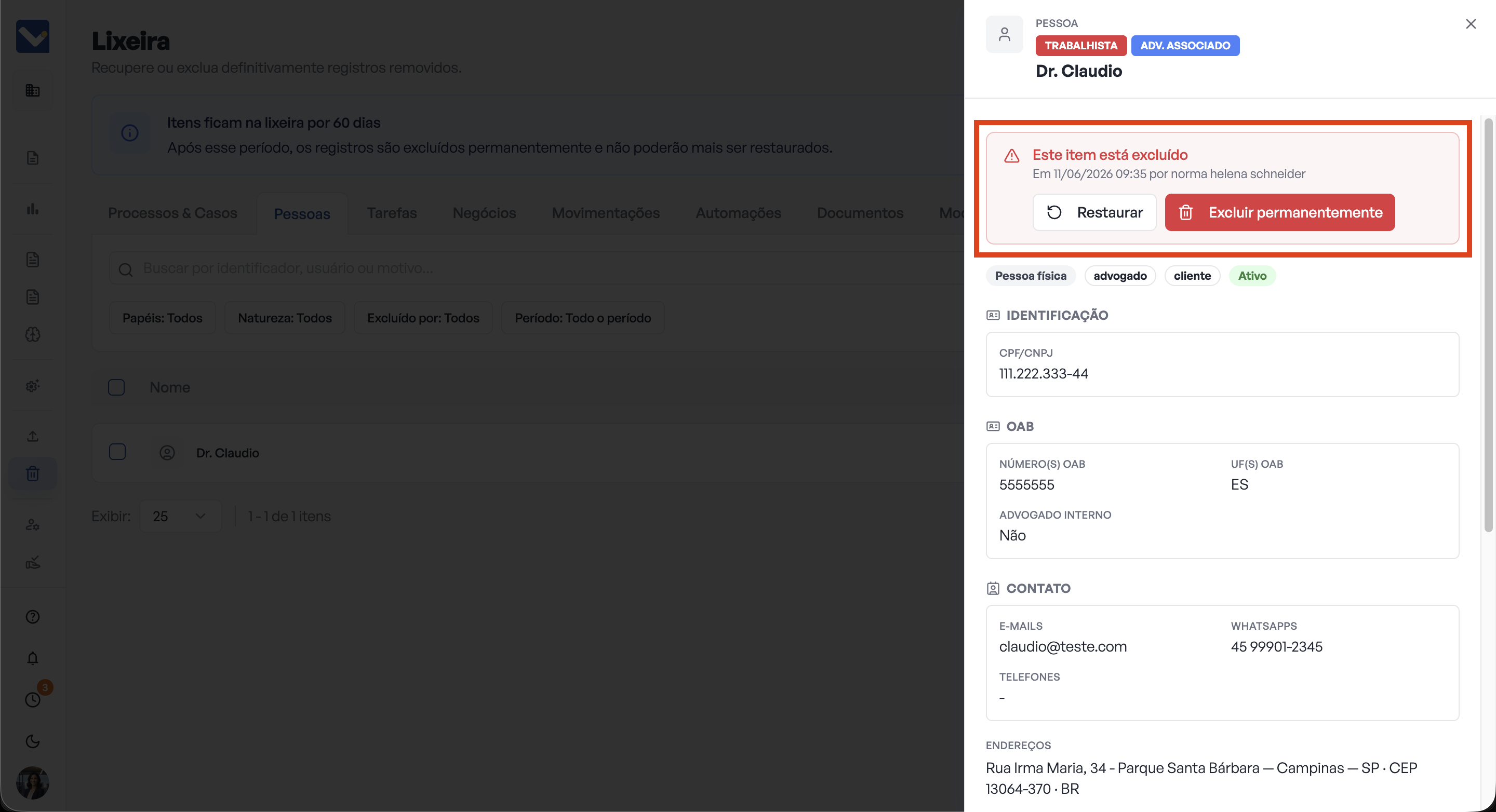Click the Dr. Claudio heading in panel
1496x812 pixels.
(1078, 71)
